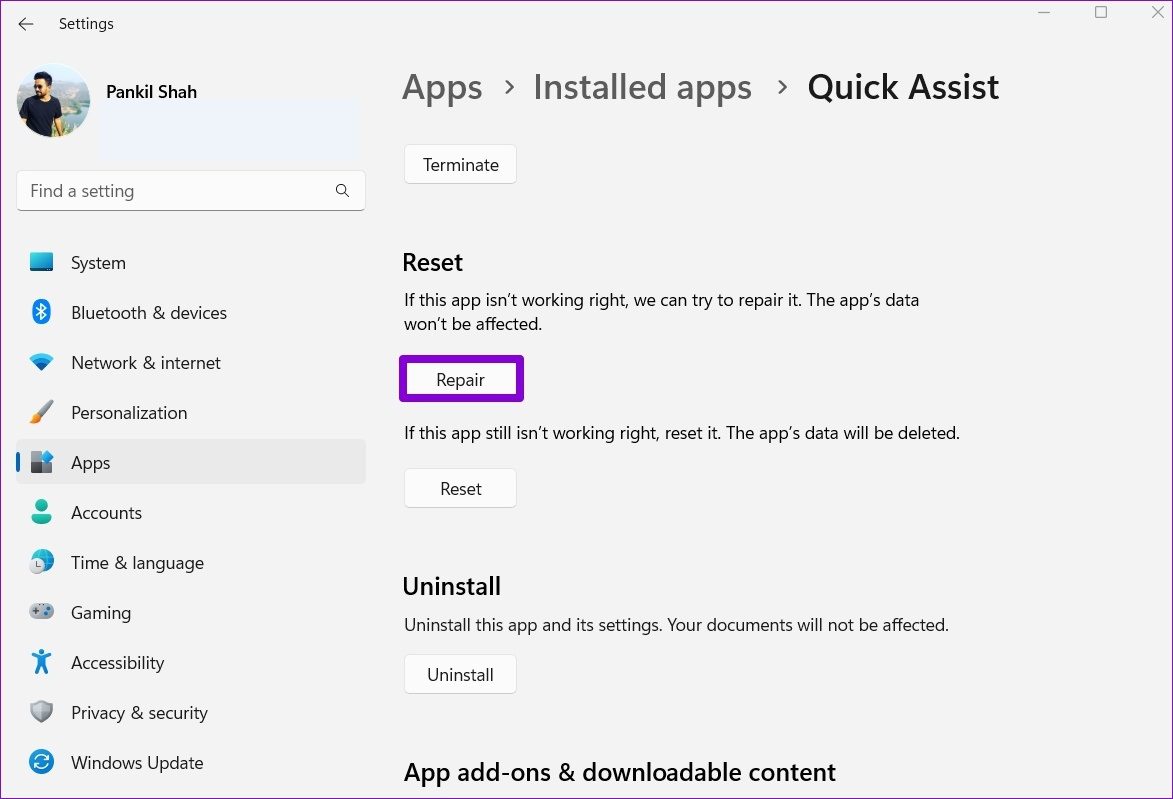This screenshot has width=1173, height=799.
Task: Minimize the Settings window
Action: click(x=1044, y=13)
